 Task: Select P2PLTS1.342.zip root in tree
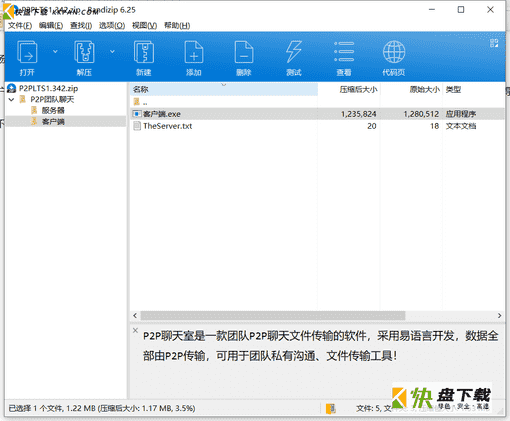(48, 88)
